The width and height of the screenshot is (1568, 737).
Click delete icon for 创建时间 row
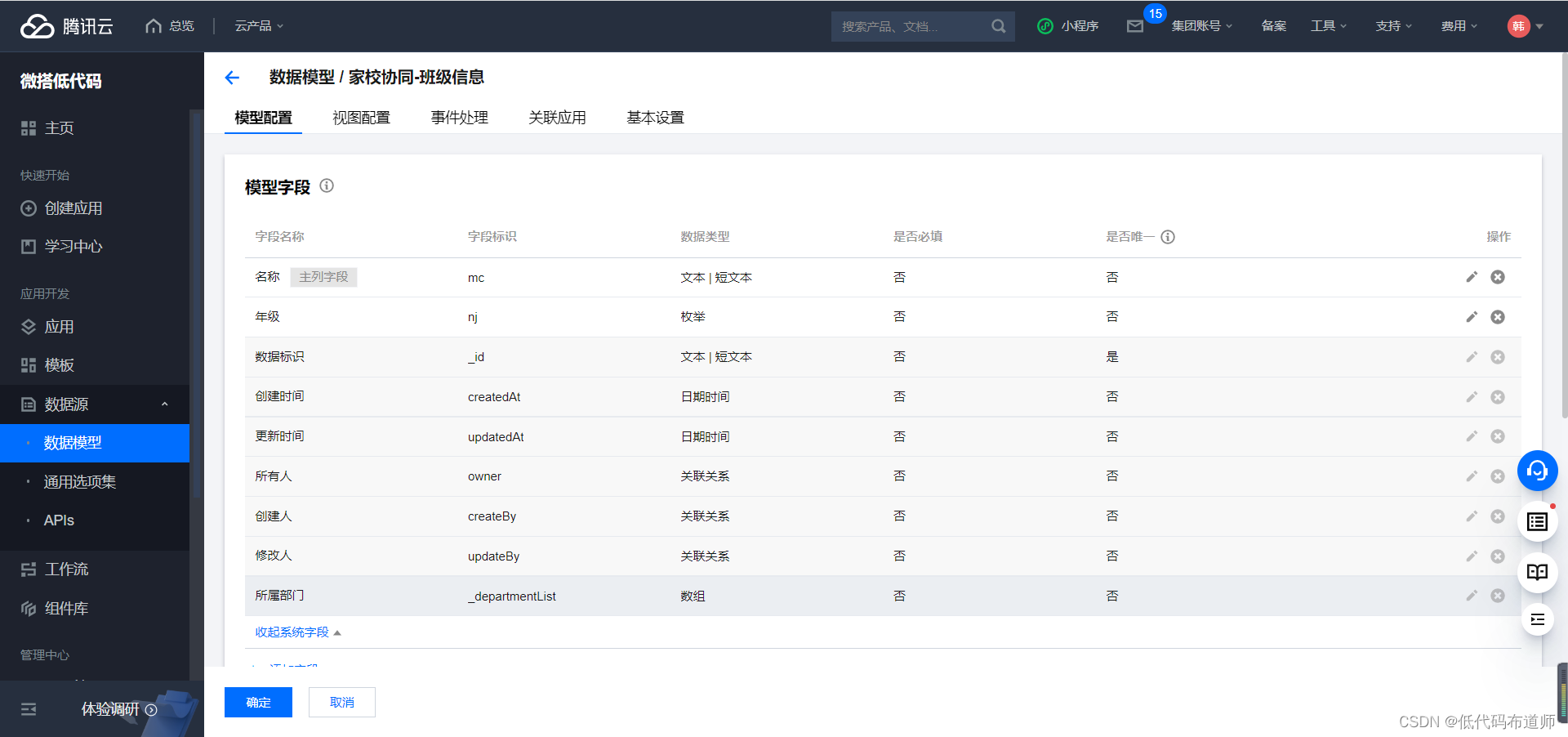coord(1498,397)
